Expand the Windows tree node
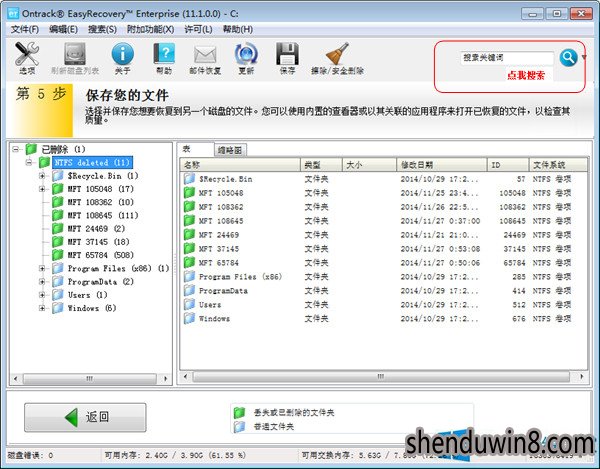This screenshot has height=469, width=600. pos(42,308)
